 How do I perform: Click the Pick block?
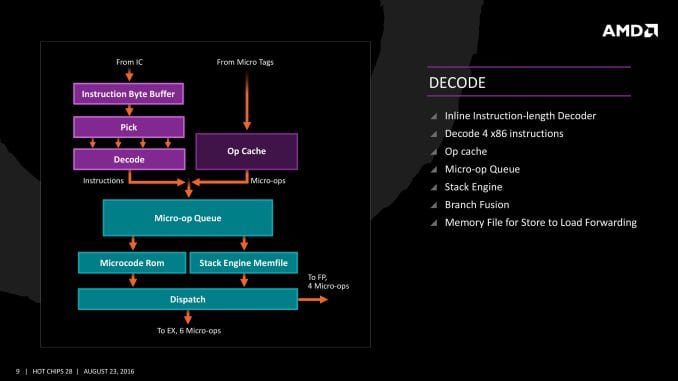tap(129, 127)
